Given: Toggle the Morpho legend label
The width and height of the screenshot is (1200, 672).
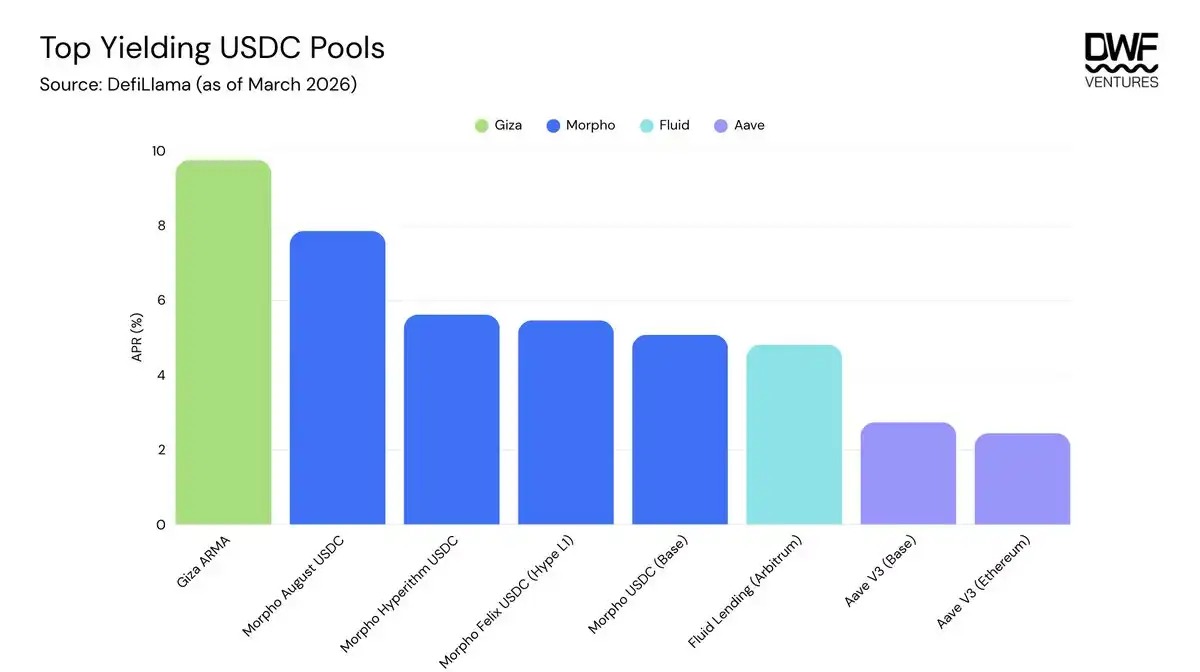Looking at the screenshot, I should tap(590, 126).
